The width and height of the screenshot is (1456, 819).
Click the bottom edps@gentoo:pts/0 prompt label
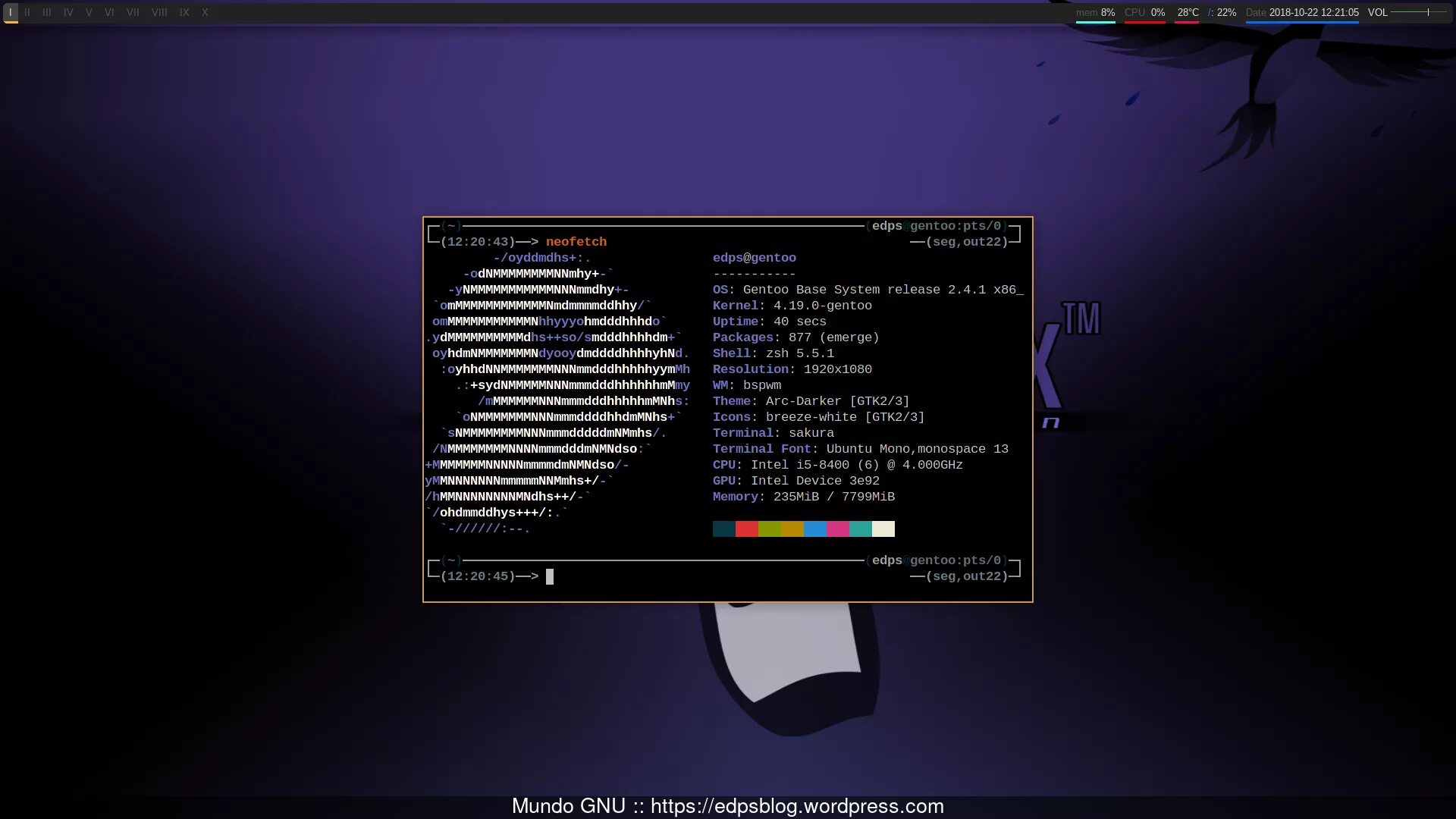937,560
